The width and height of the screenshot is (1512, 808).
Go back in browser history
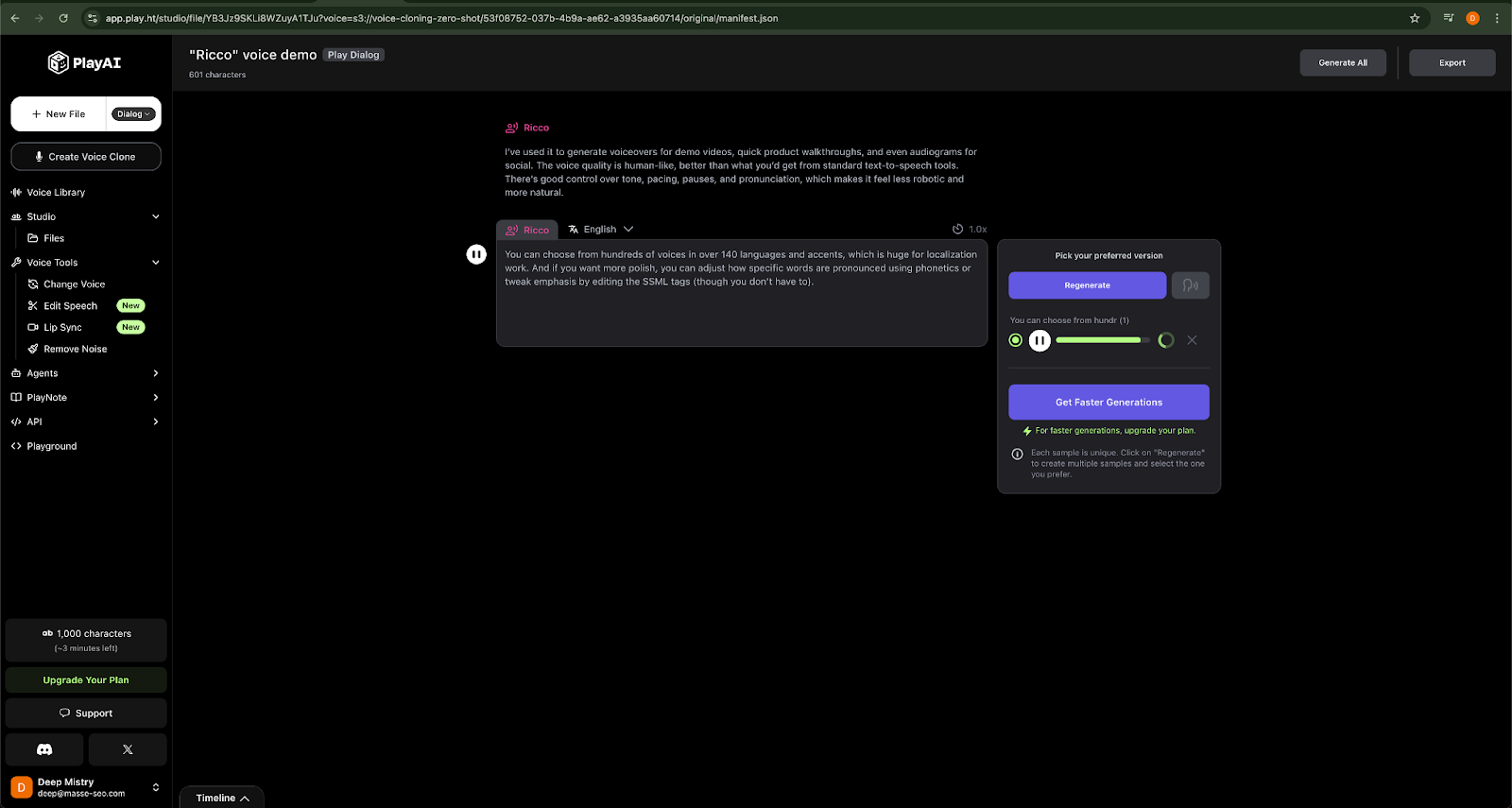point(15,18)
